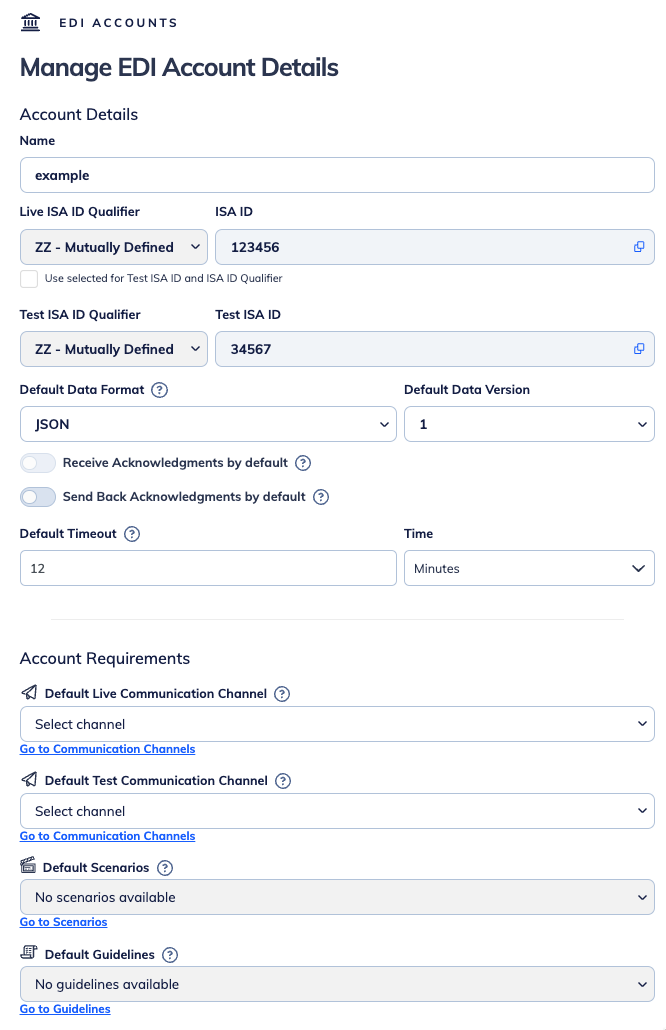Screen dimensions: 666x1030
Task: Click the clapperboard icon for Default Scenarios
Action: click(x=28, y=865)
